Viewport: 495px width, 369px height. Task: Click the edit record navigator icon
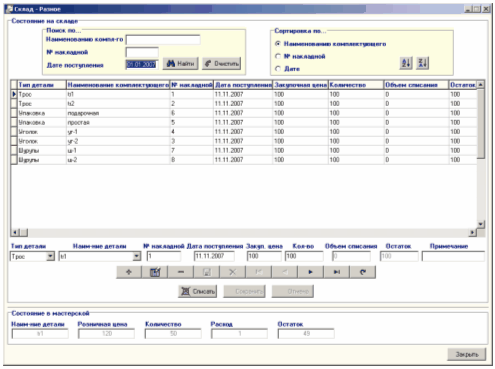[x=155, y=272]
